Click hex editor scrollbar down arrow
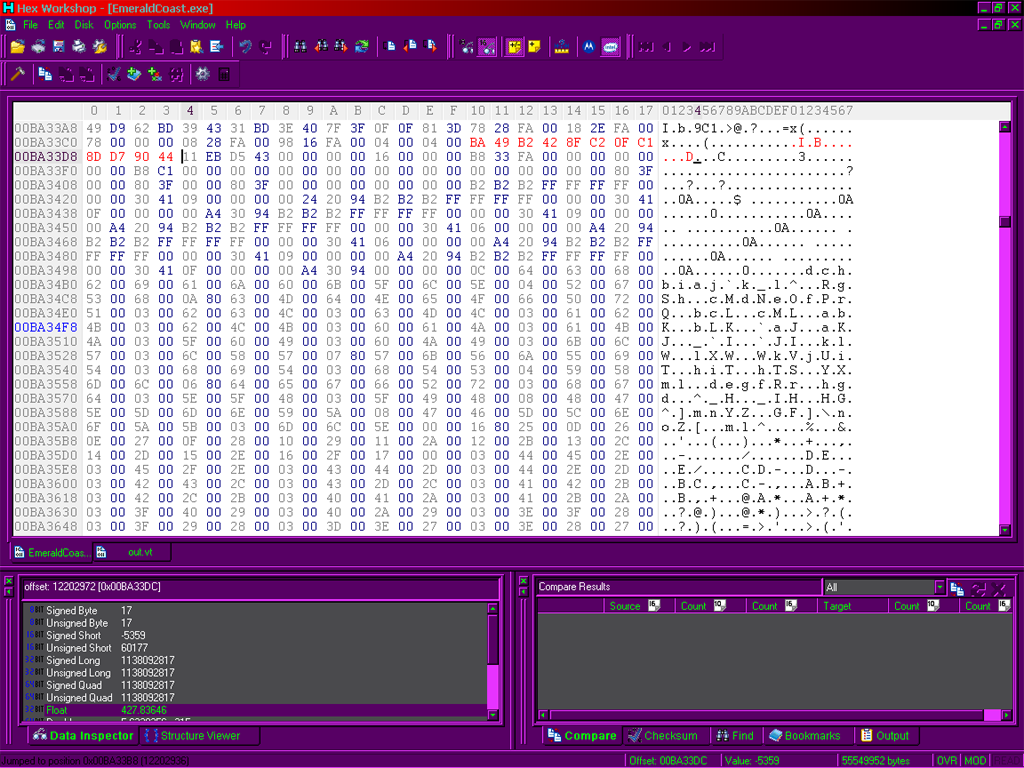The width and height of the screenshot is (1024, 768). pos(1005,530)
